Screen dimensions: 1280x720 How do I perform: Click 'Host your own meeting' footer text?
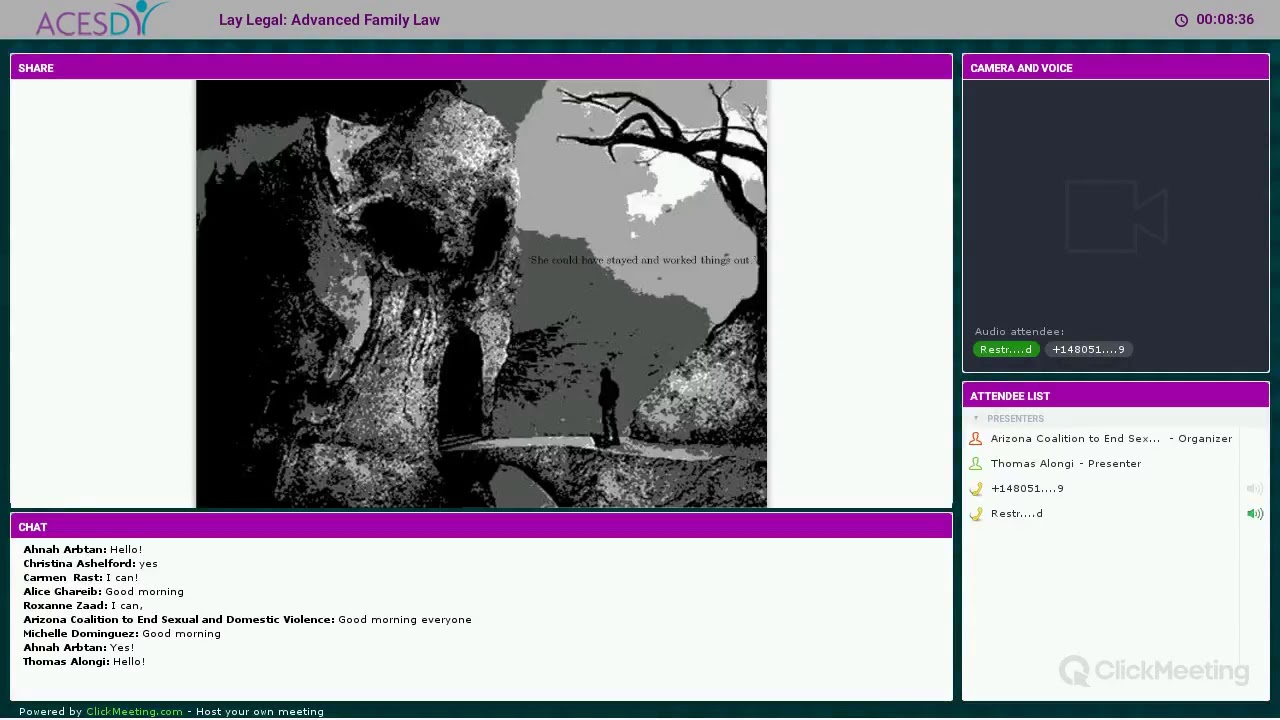260,712
